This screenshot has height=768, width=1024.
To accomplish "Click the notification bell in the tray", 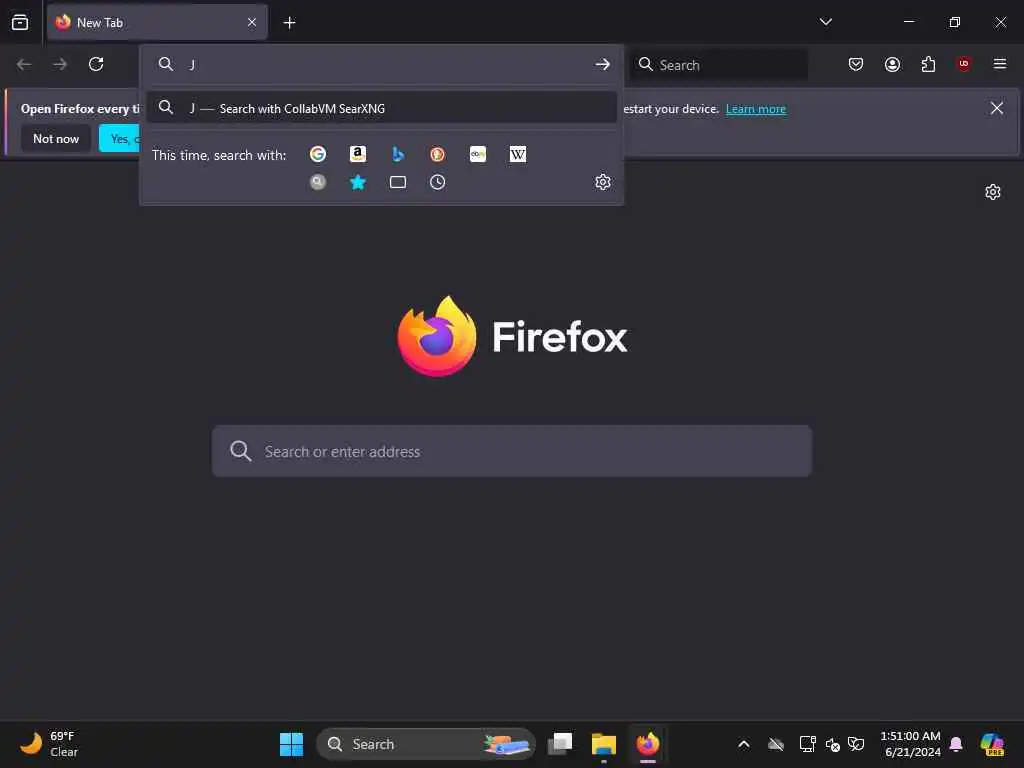I will point(956,744).
